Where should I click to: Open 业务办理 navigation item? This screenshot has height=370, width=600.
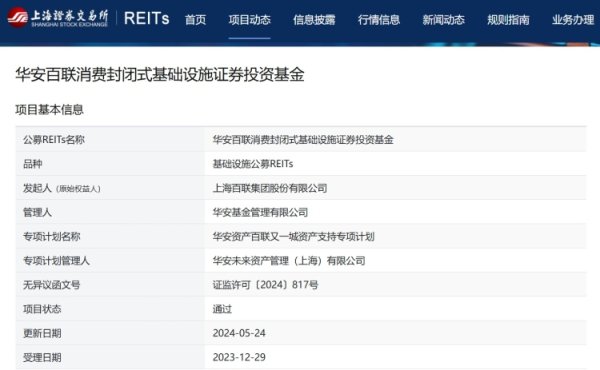[x=573, y=20]
